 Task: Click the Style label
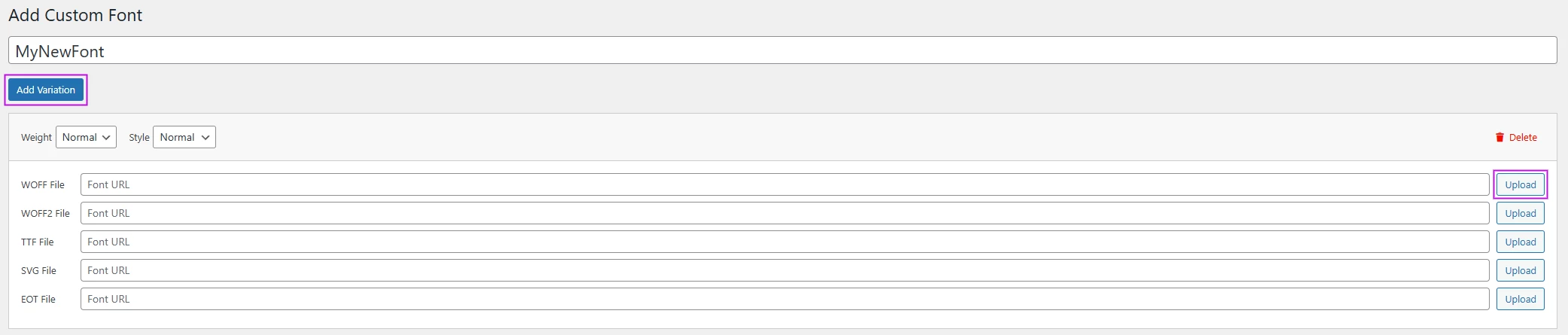(139, 137)
